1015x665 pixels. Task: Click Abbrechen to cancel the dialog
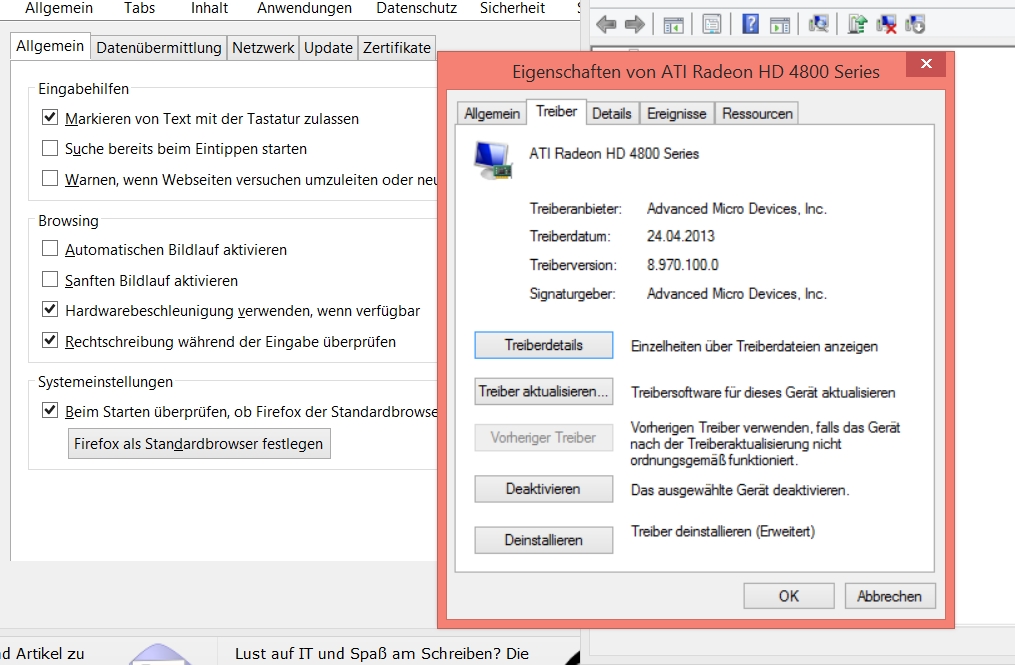click(x=890, y=596)
